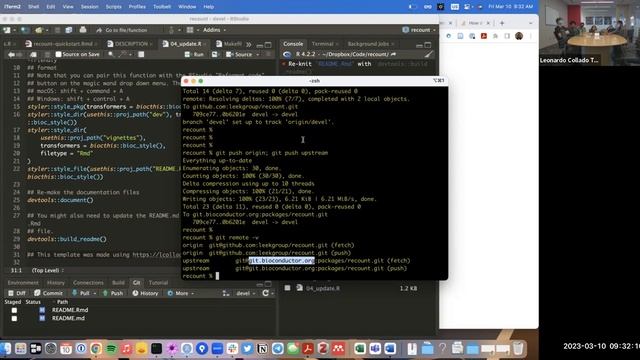Open Spotify from the dock
This screenshot has width=640, height=360.
[111, 349]
